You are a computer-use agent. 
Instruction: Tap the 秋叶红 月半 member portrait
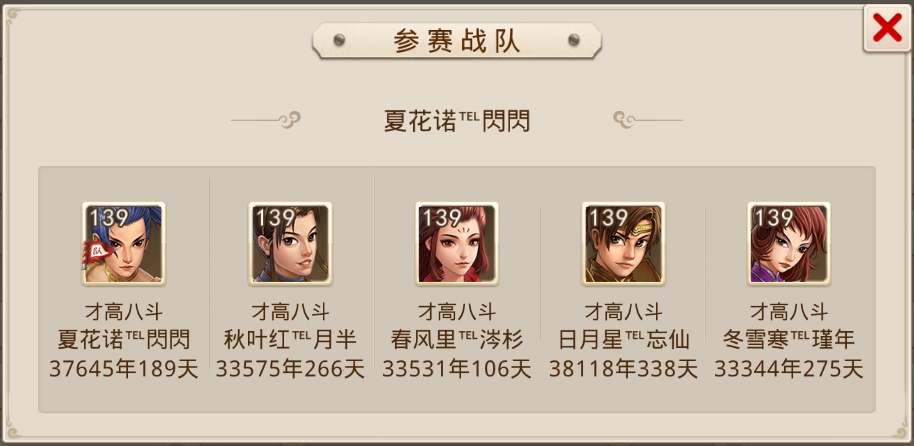[x=290, y=243]
